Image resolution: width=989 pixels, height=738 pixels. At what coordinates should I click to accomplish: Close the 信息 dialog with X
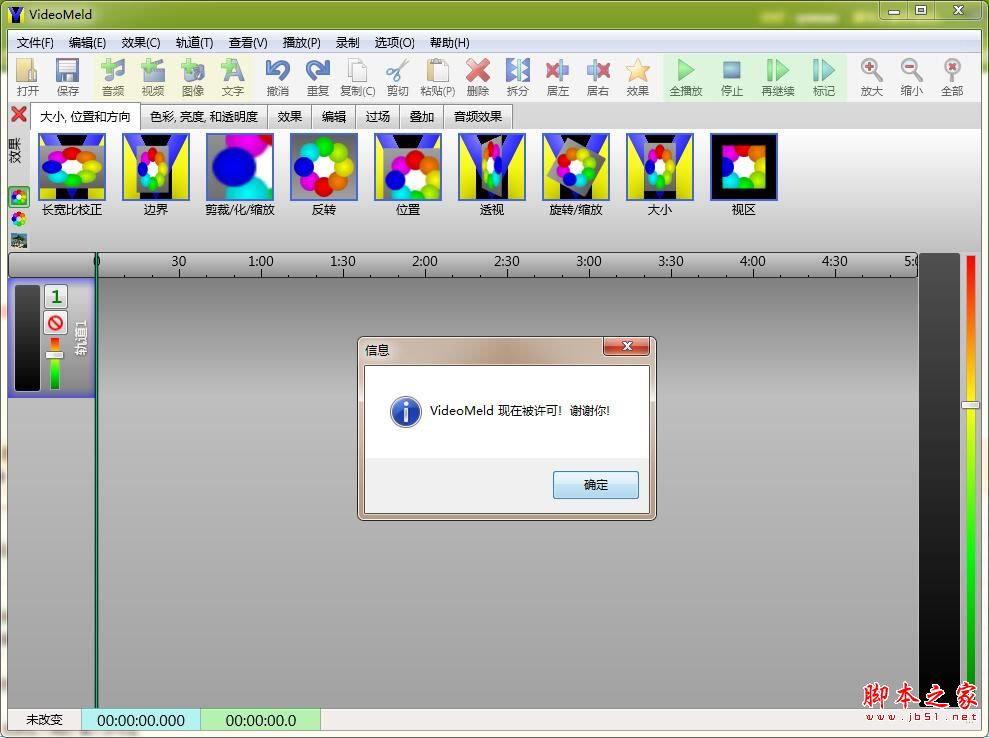(x=626, y=346)
